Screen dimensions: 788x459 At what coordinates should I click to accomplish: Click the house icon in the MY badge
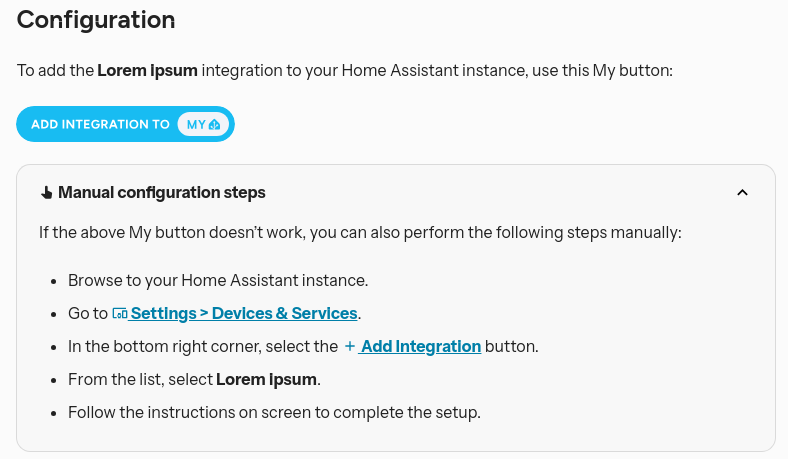(216, 125)
